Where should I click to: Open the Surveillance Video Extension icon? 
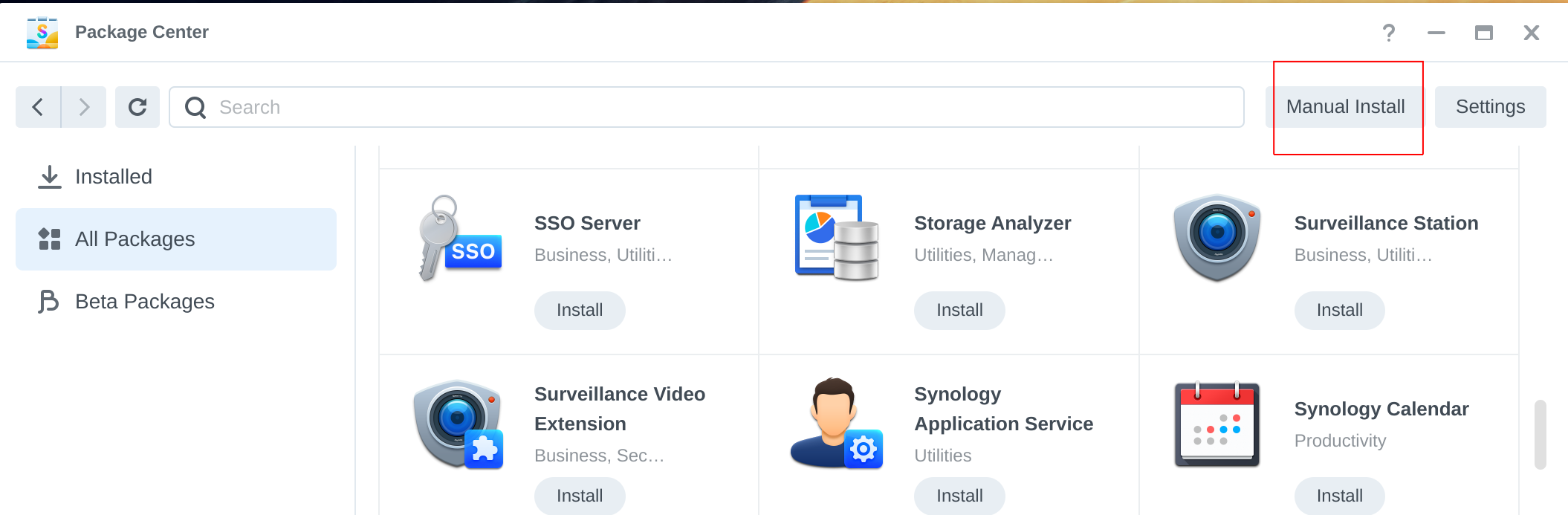pos(459,424)
